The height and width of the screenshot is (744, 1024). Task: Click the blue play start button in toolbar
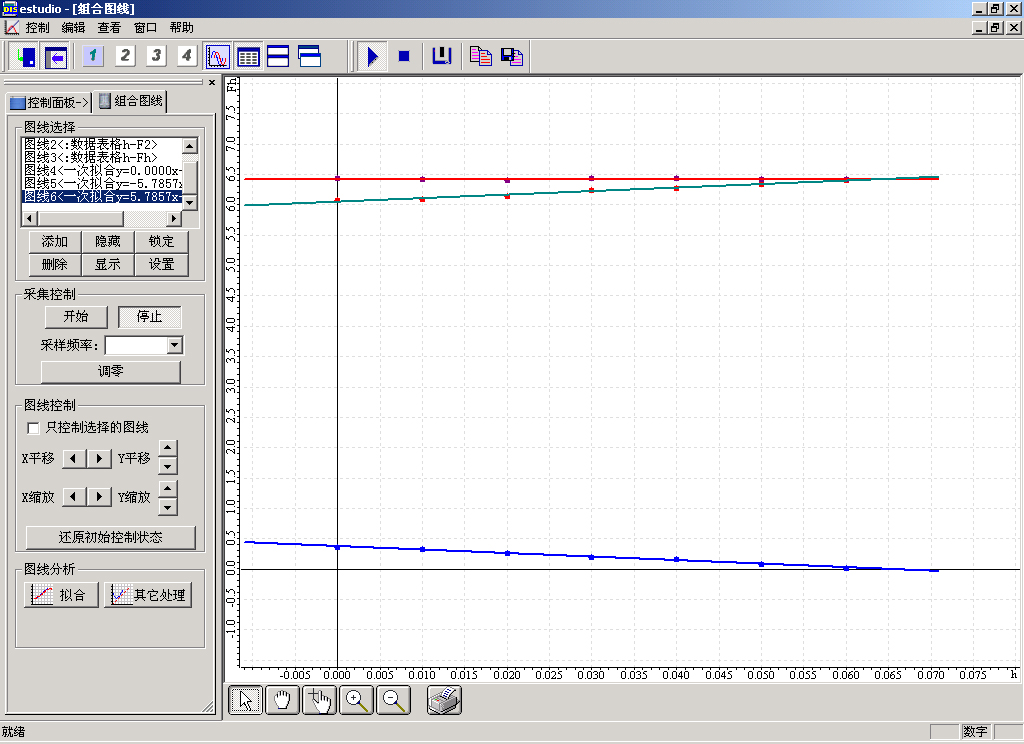tap(372, 56)
